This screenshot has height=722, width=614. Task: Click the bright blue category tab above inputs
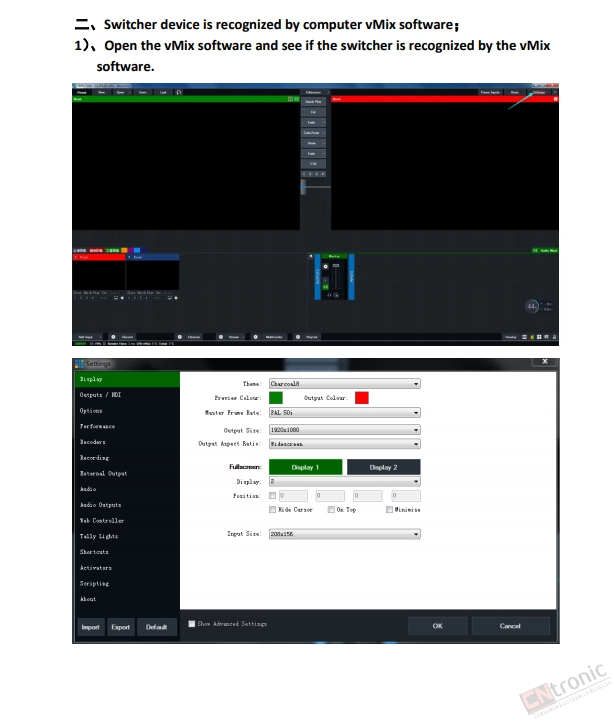137,250
